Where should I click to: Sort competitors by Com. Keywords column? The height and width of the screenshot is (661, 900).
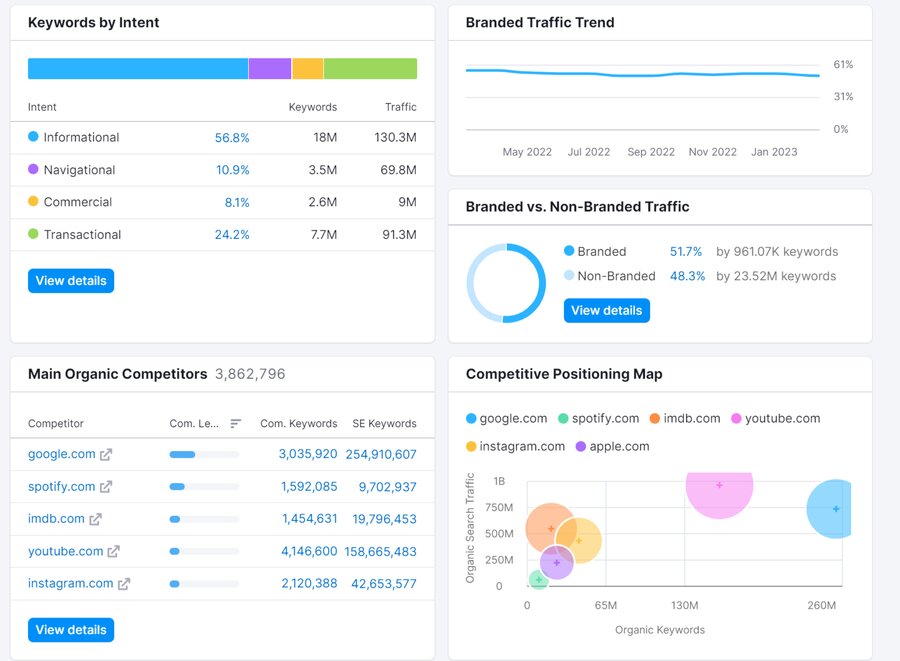pyautogui.click(x=298, y=424)
